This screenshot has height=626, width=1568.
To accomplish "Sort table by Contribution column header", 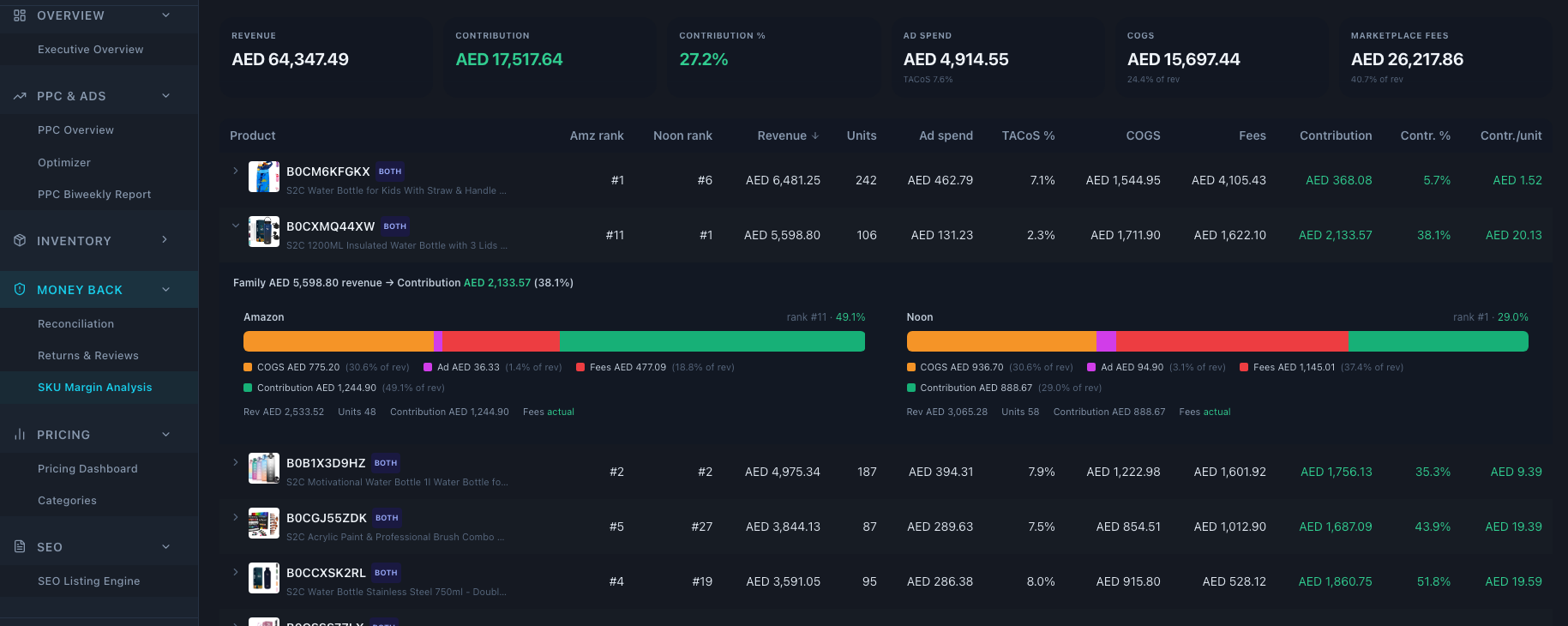I will coord(1336,135).
